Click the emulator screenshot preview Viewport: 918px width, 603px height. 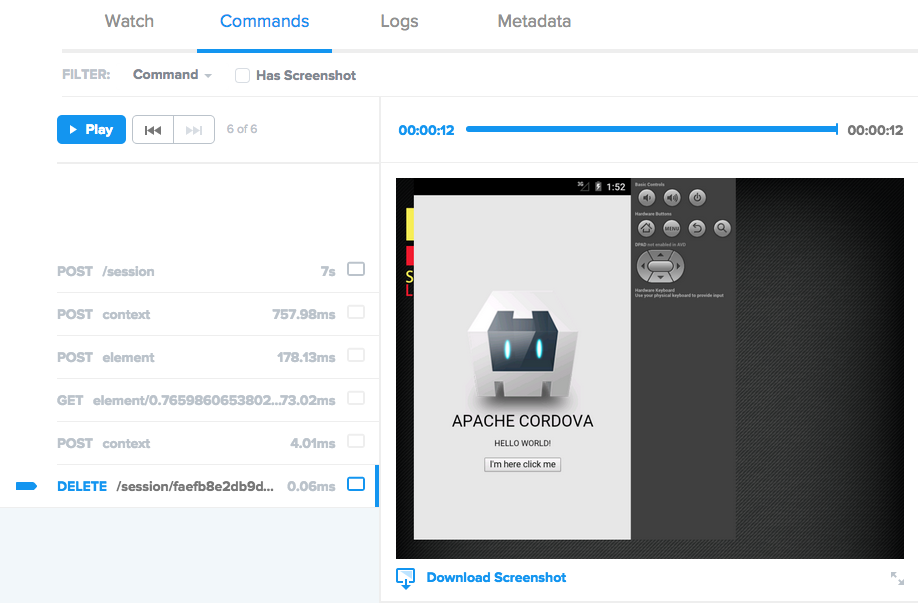click(x=650, y=368)
